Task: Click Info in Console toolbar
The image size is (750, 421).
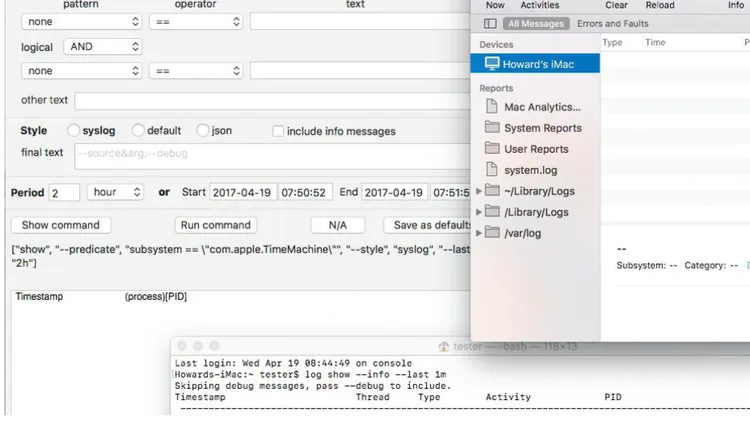Action: click(x=736, y=5)
